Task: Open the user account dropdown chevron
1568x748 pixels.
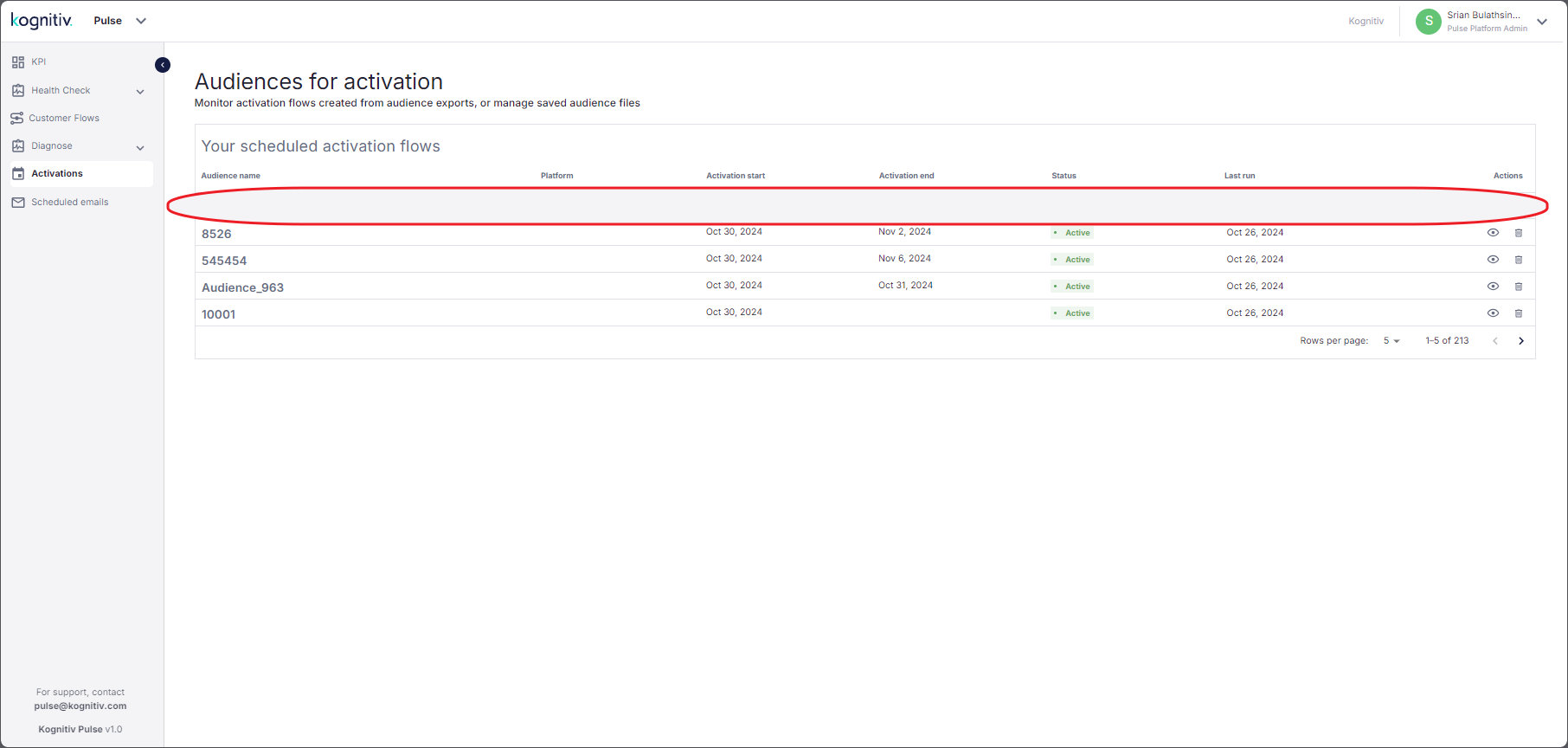Action: (x=1542, y=22)
